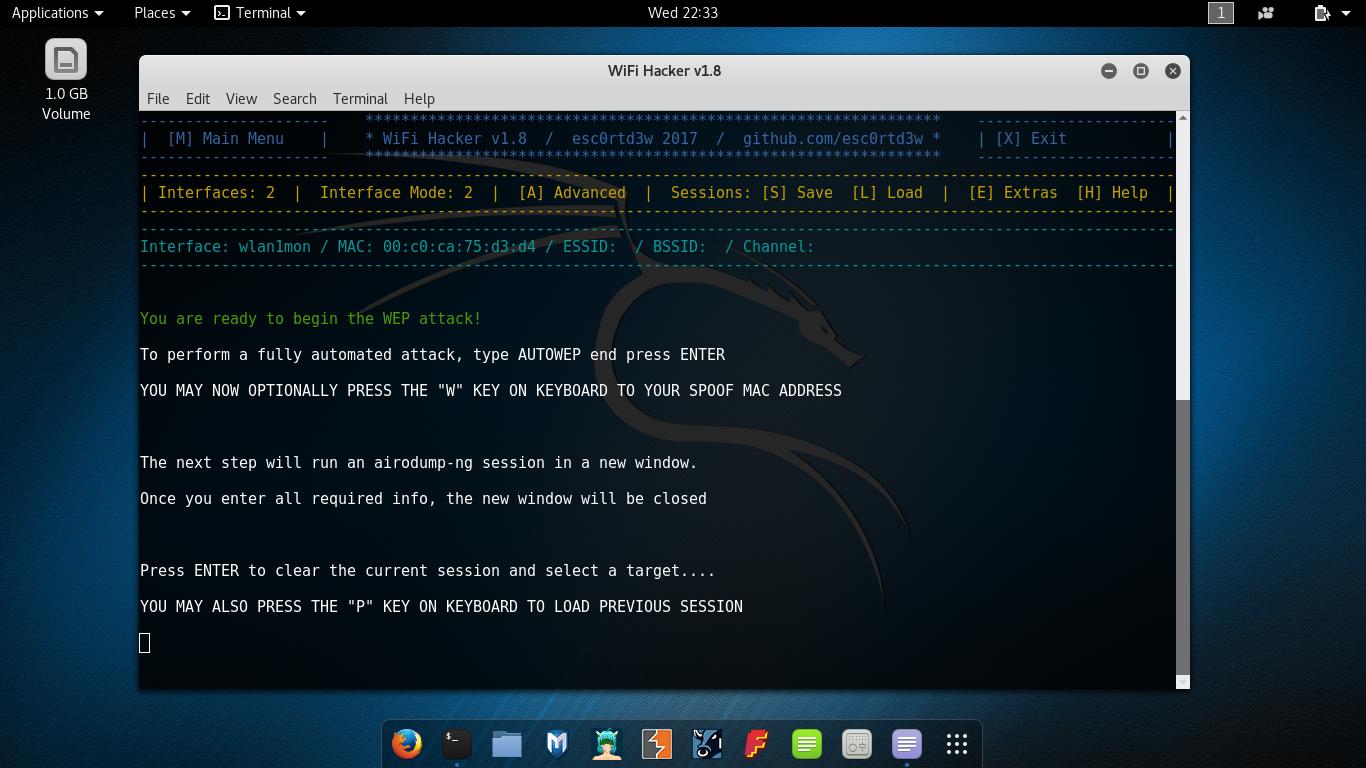
Task: Click the "[S] Save" text
Action: point(797,193)
